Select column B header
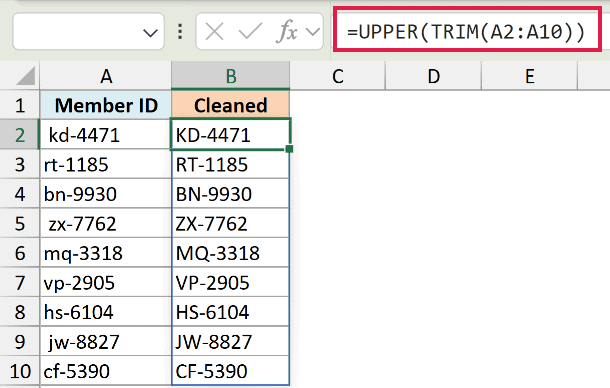Image resolution: width=610 pixels, height=388 pixels. click(231, 76)
